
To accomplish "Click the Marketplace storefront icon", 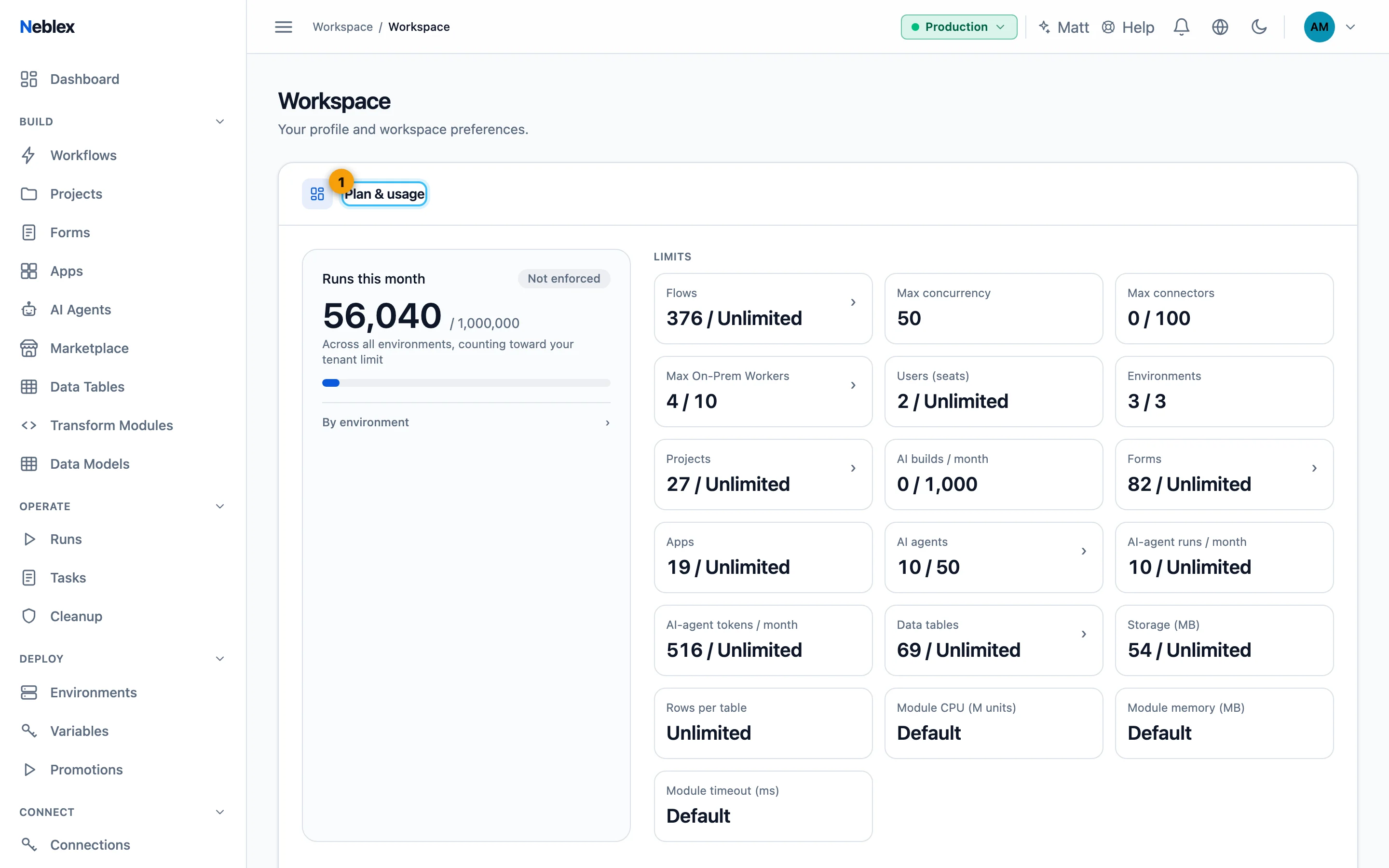I will click(x=29, y=348).
